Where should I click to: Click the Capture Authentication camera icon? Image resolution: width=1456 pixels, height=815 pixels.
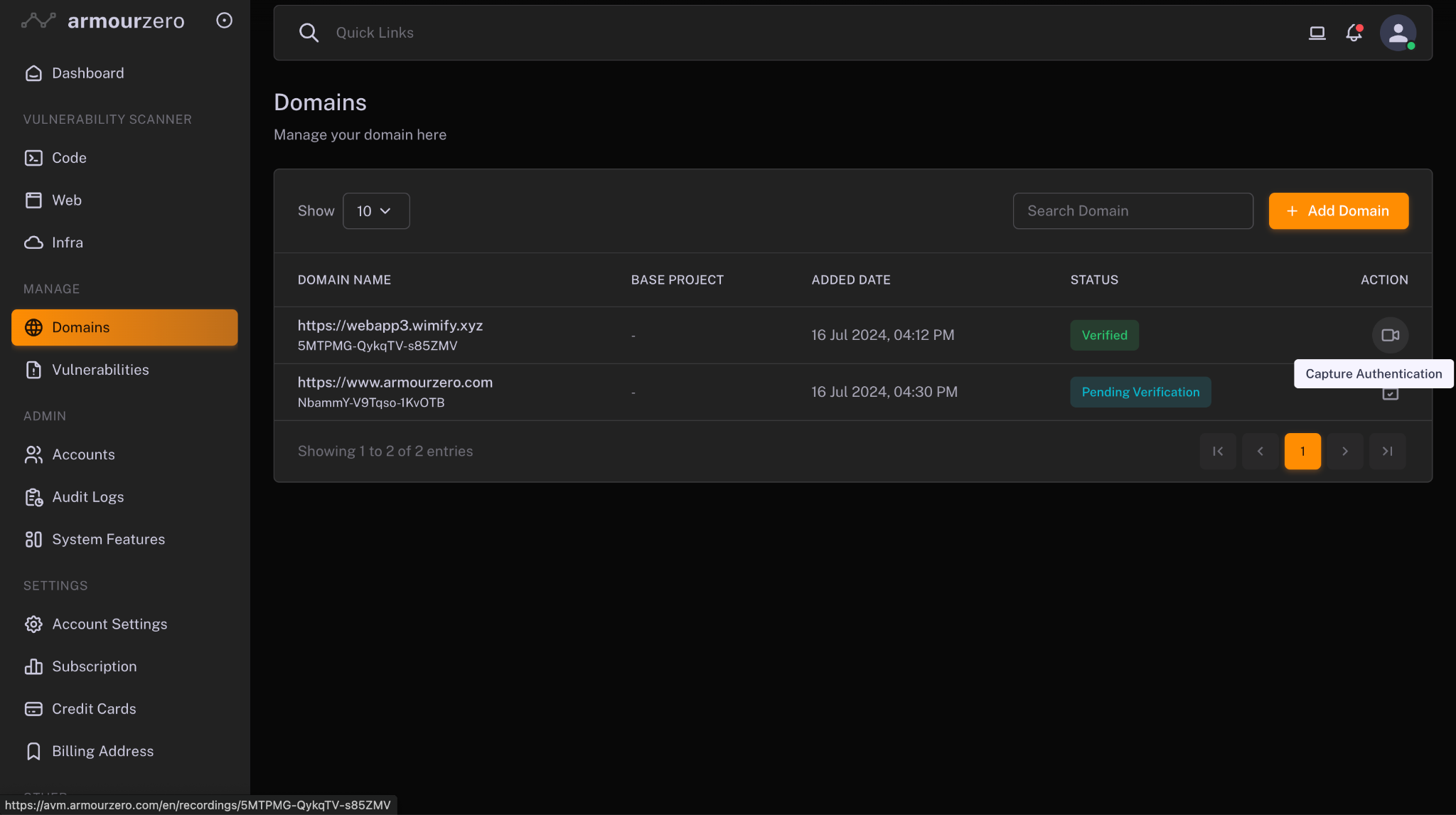[1390, 335]
